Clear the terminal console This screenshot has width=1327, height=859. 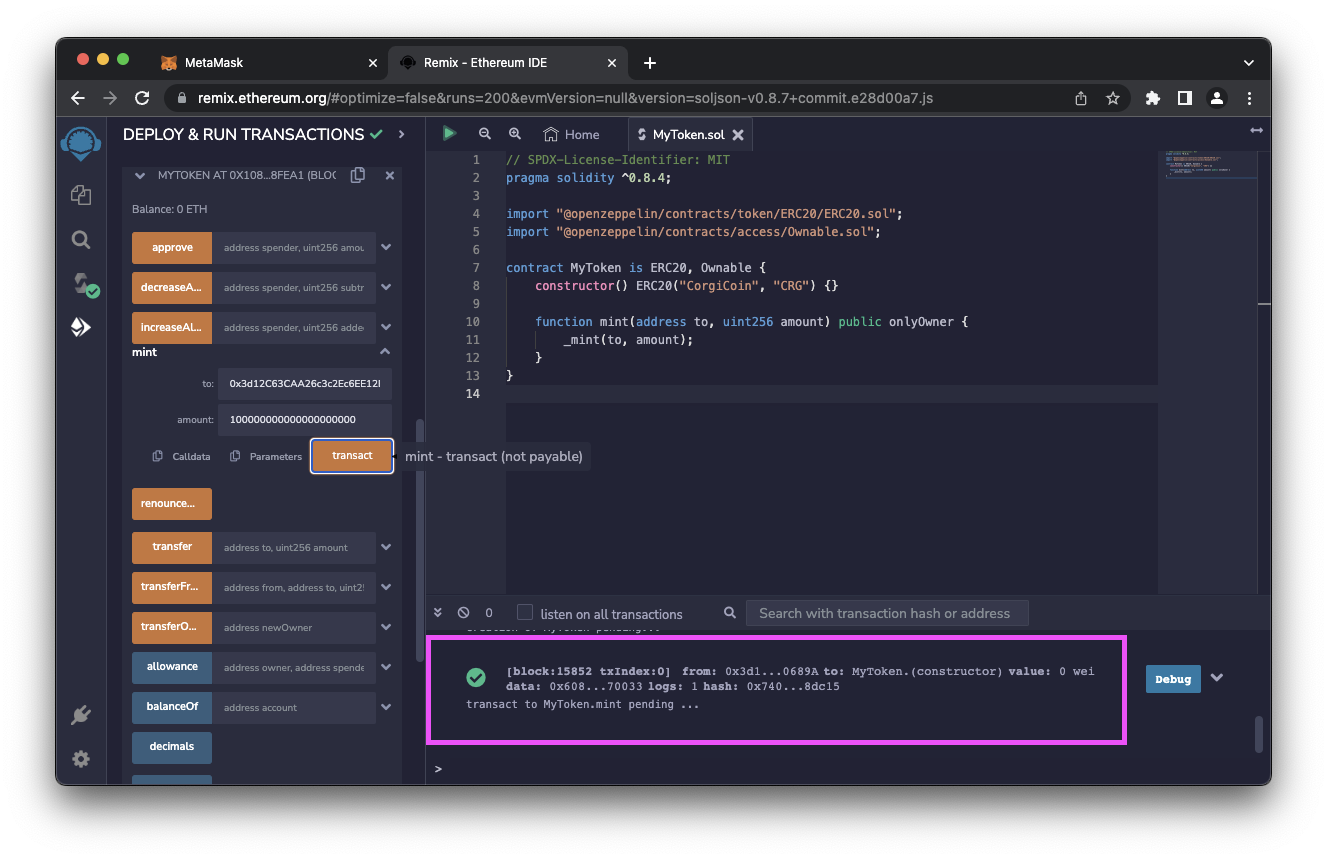coord(463,613)
